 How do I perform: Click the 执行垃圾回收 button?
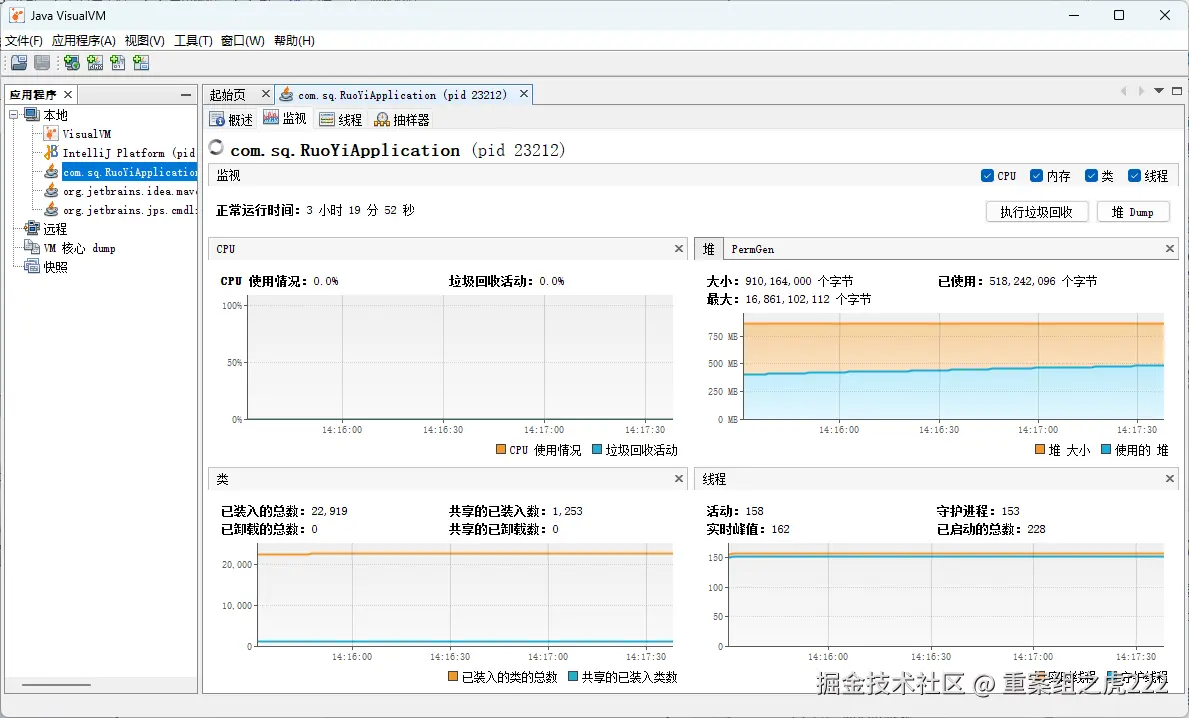click(x=1037, y=212)
